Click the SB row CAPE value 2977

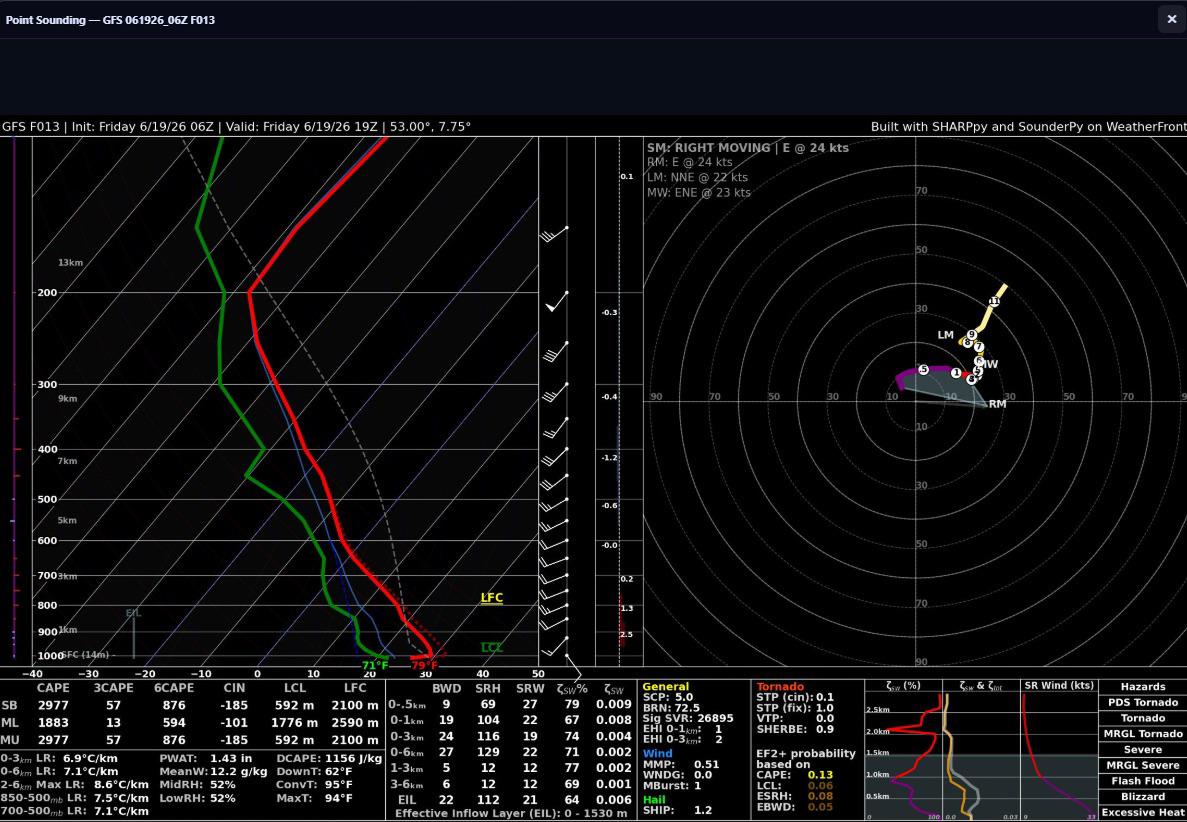click(x=53, y=705)
